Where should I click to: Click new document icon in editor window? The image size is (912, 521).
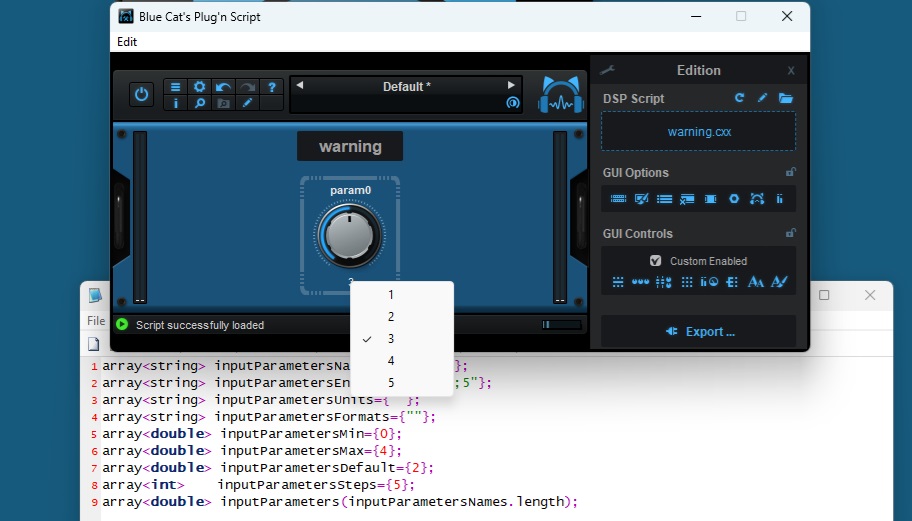(x=94, y=344)
